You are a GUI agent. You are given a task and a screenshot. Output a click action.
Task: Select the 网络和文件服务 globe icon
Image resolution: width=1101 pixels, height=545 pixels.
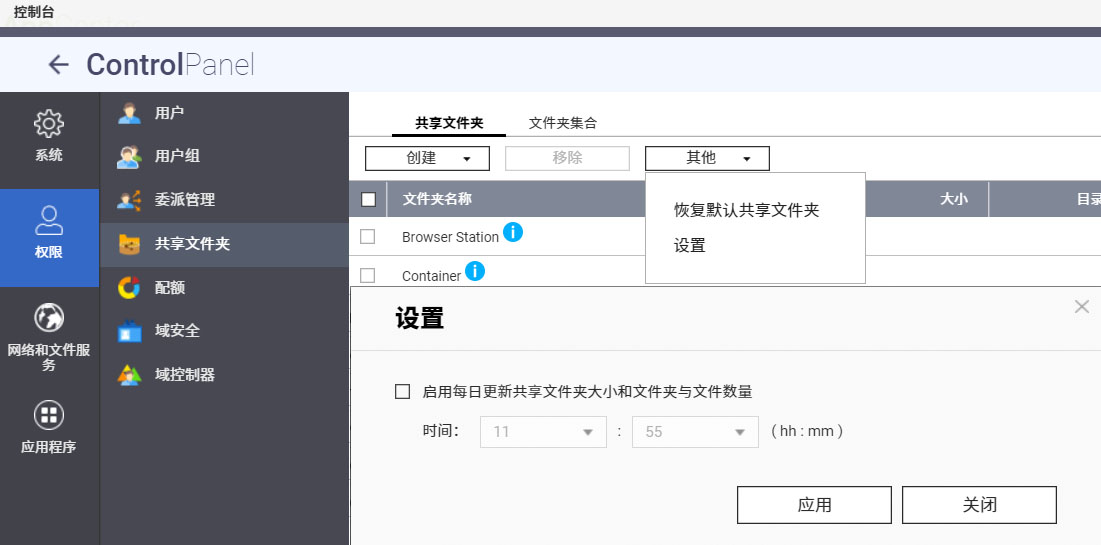pyautogui.click(x=49, y=318)
